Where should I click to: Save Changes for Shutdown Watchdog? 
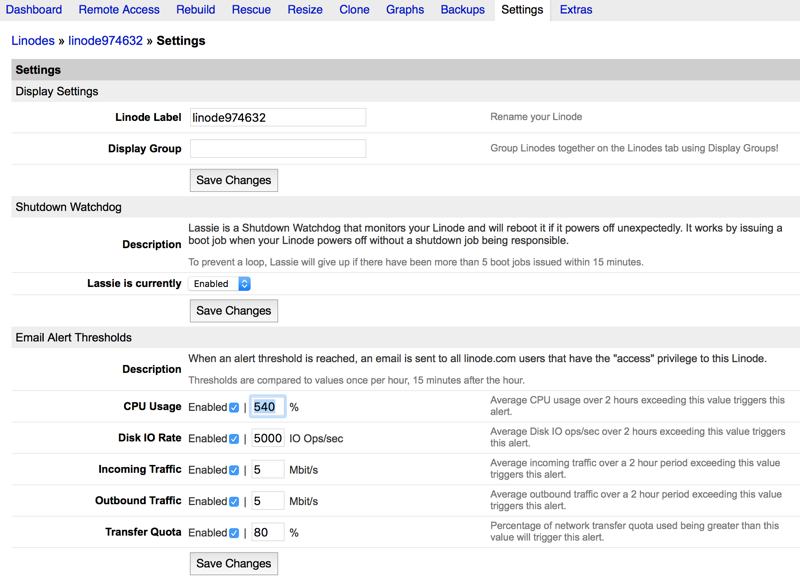tap(233, 311)
